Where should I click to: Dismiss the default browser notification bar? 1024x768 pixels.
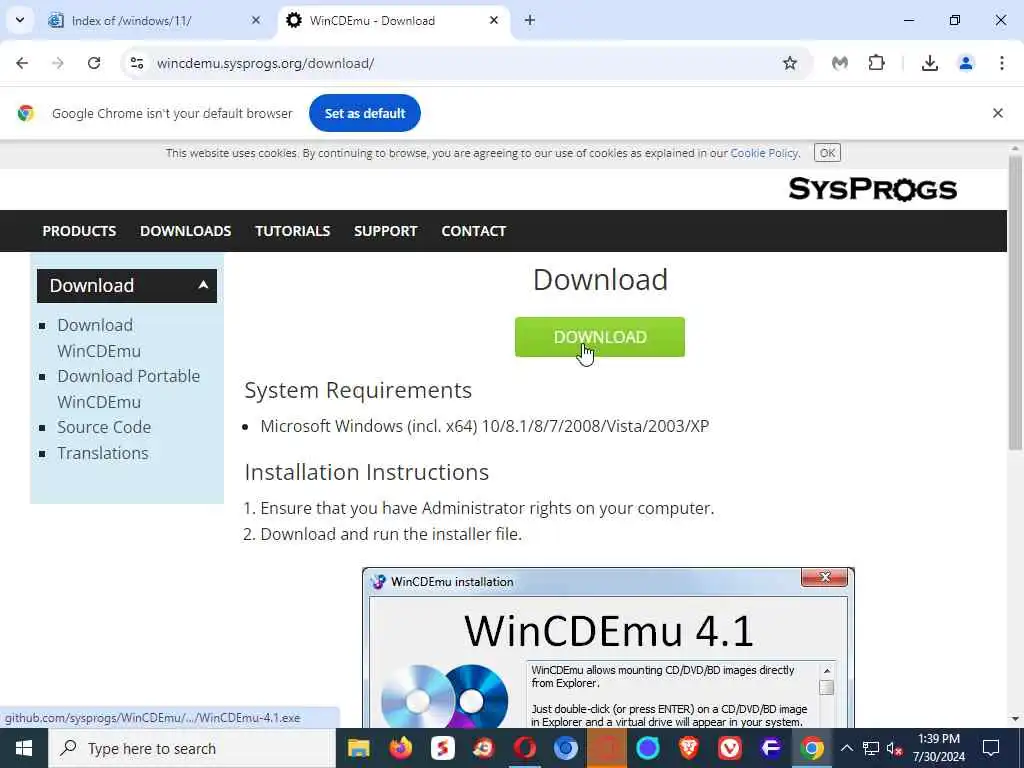[x=997, y=113]
